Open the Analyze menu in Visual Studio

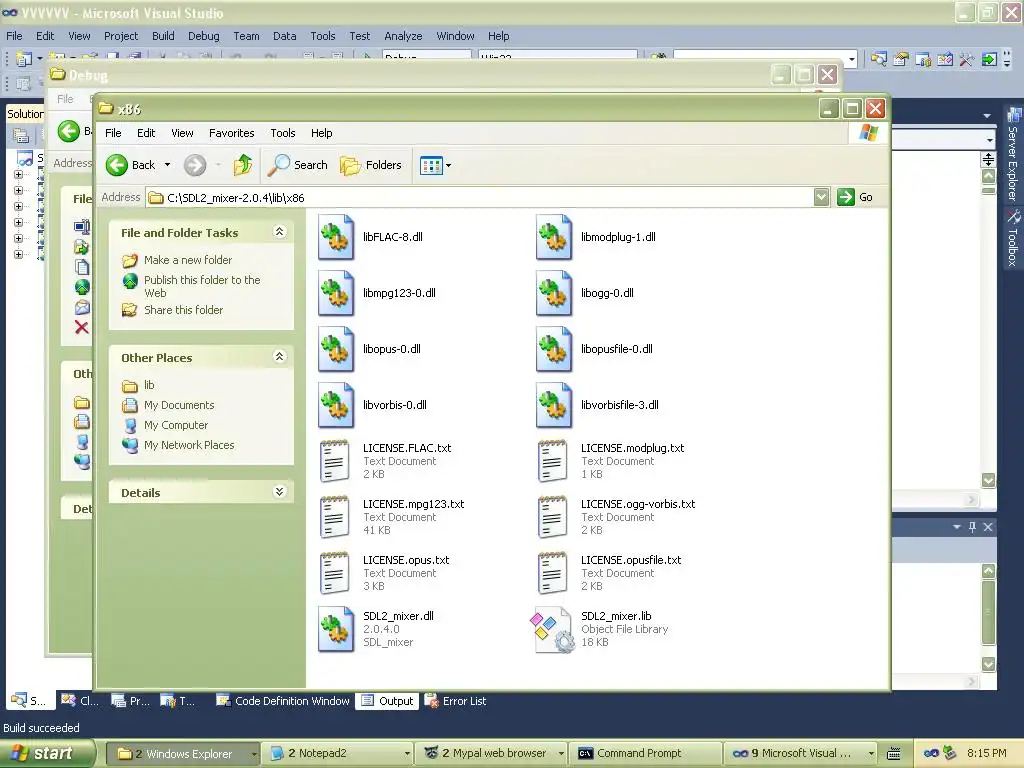tap(403, 36)
